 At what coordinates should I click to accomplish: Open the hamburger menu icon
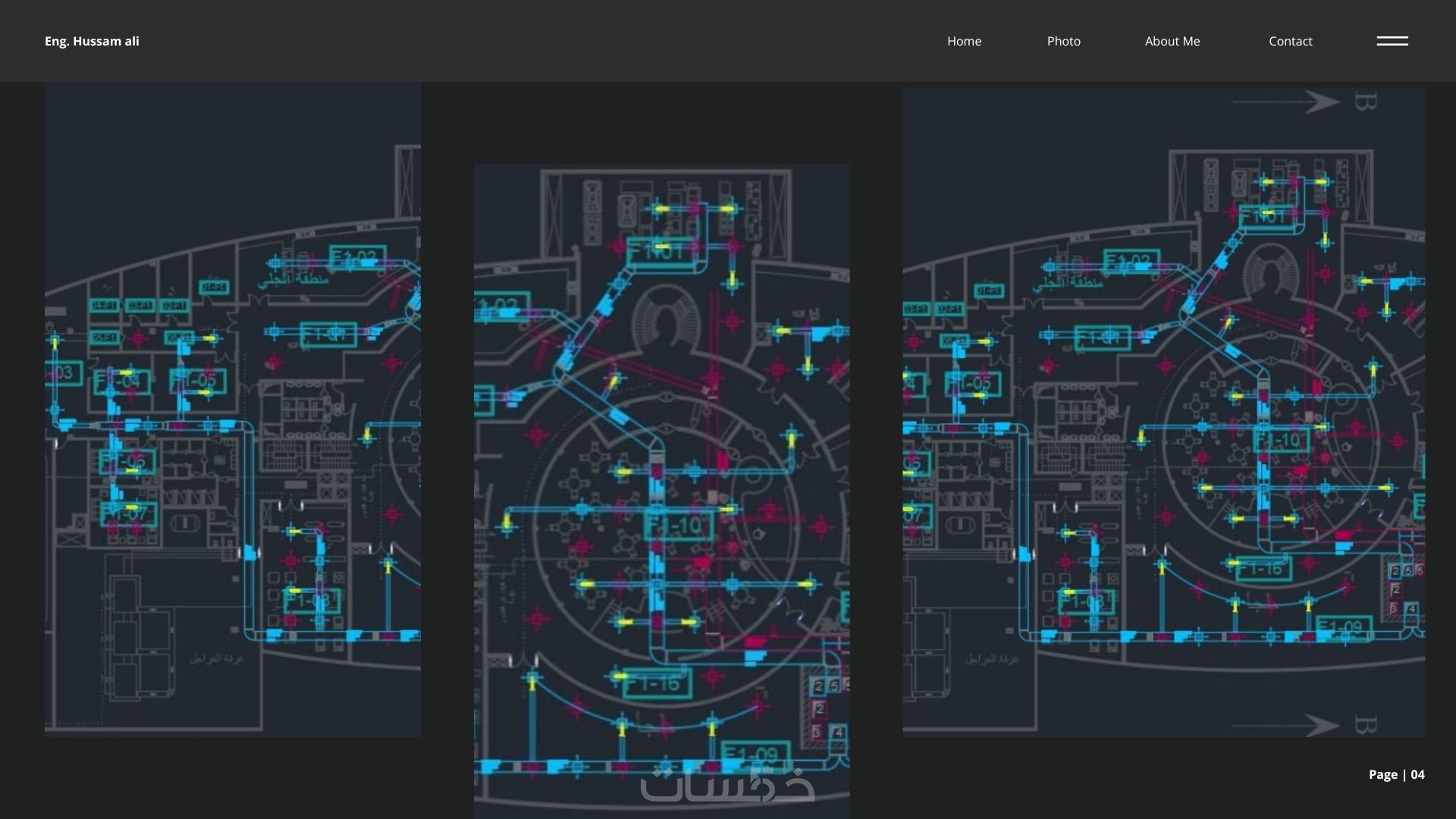[1392, 41]
